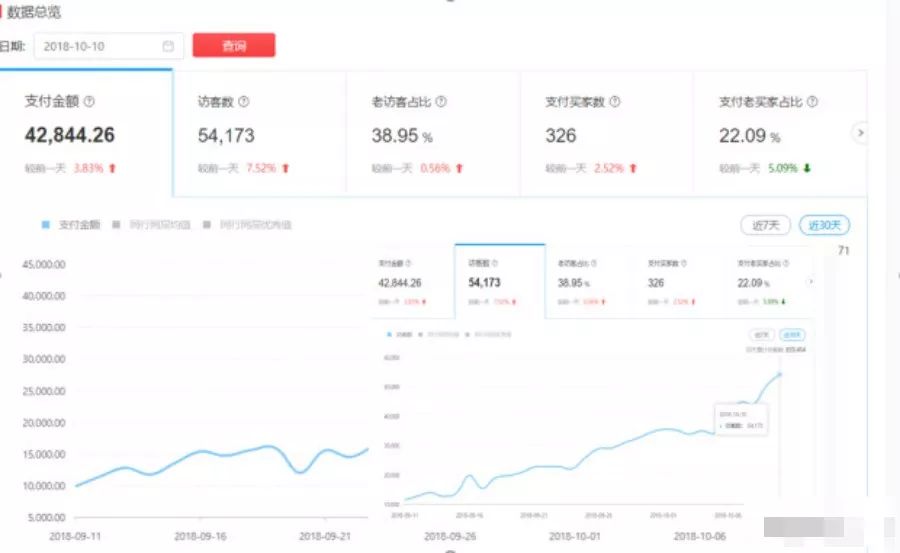Click the red up arrow next to 2.52%
This screenshot has width=900, height=553.
pyautogui.click(x=633, y=168)
